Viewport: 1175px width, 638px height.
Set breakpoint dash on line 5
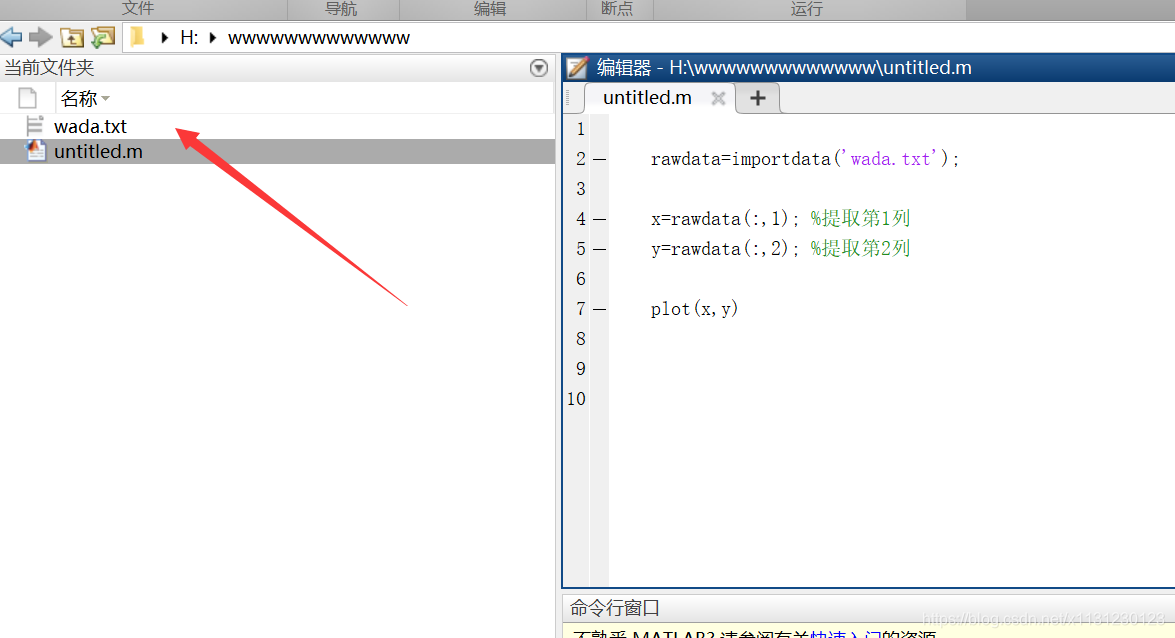pyautogui.click(x=599, y=249)
